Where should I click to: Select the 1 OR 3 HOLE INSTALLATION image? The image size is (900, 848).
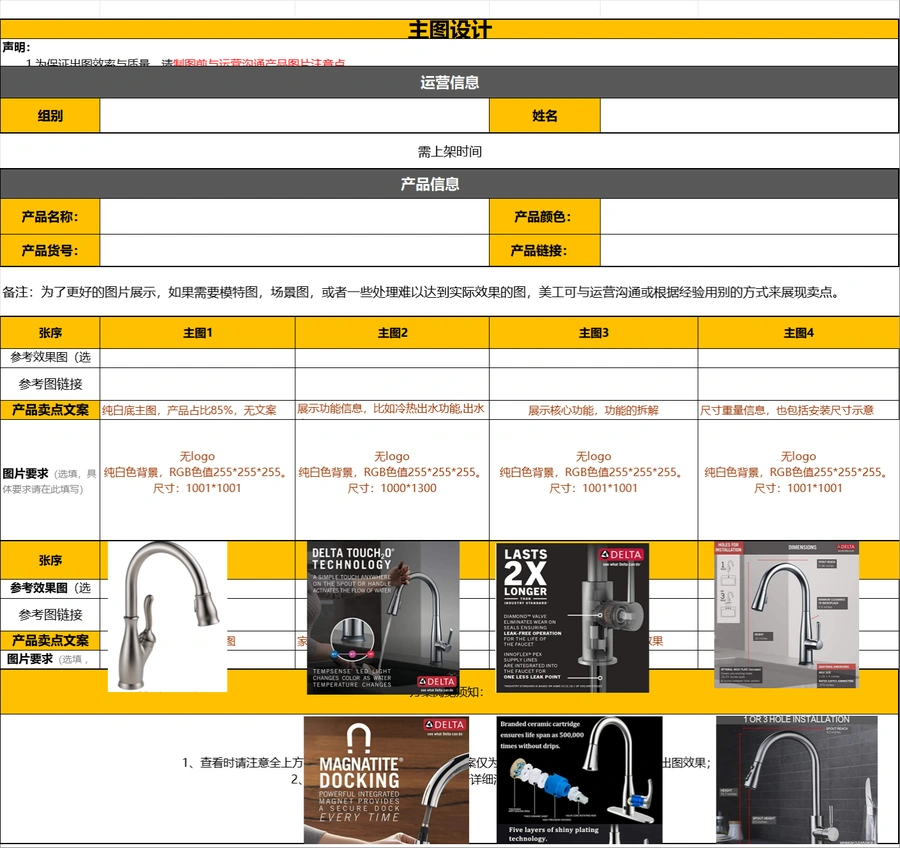(797, 780)
